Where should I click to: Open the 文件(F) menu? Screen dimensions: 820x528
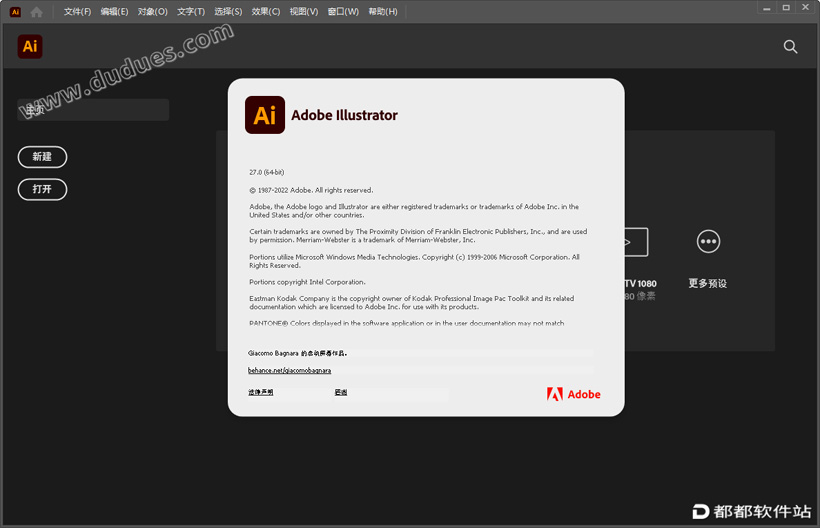tap(77, 12)
